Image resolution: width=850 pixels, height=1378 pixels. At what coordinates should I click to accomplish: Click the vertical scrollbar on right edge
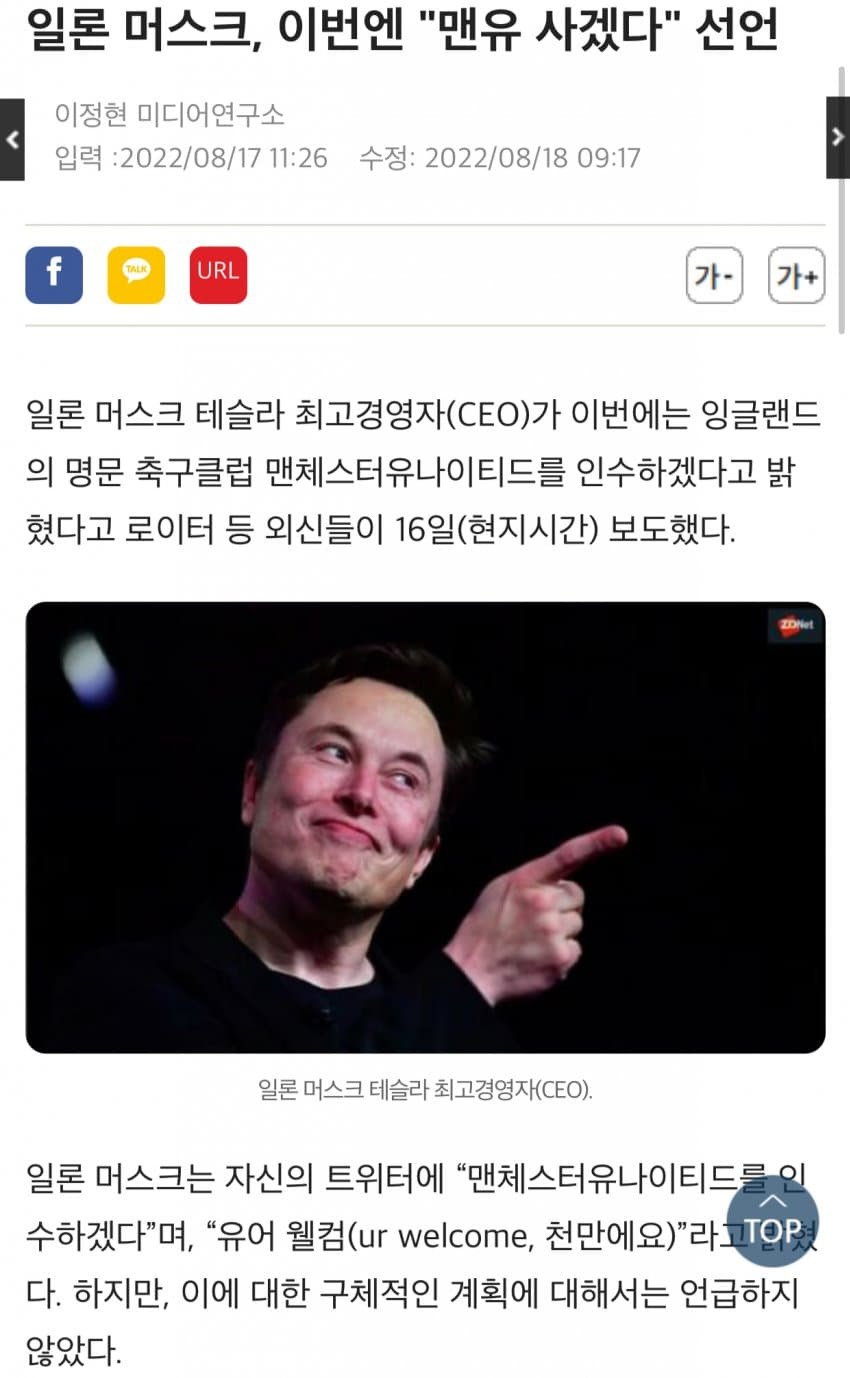coord(843,200)
